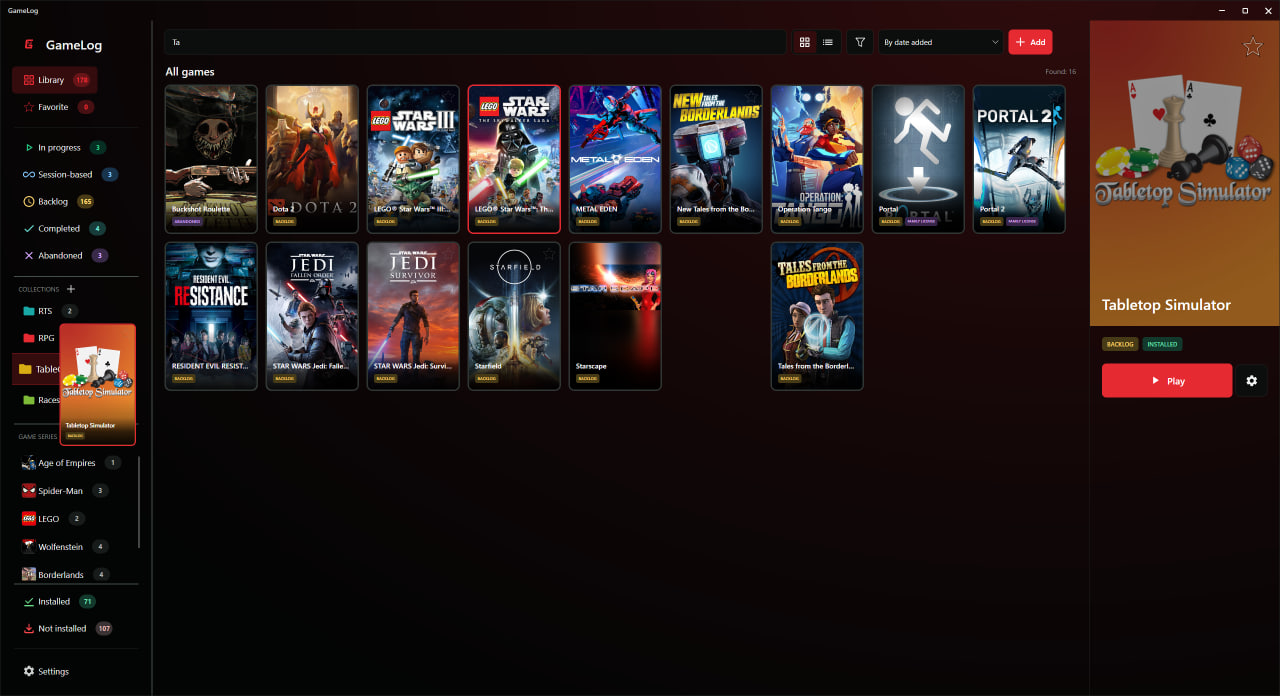Open the RTS collection
1280x696 pixels.
click(x=49, y=311)
